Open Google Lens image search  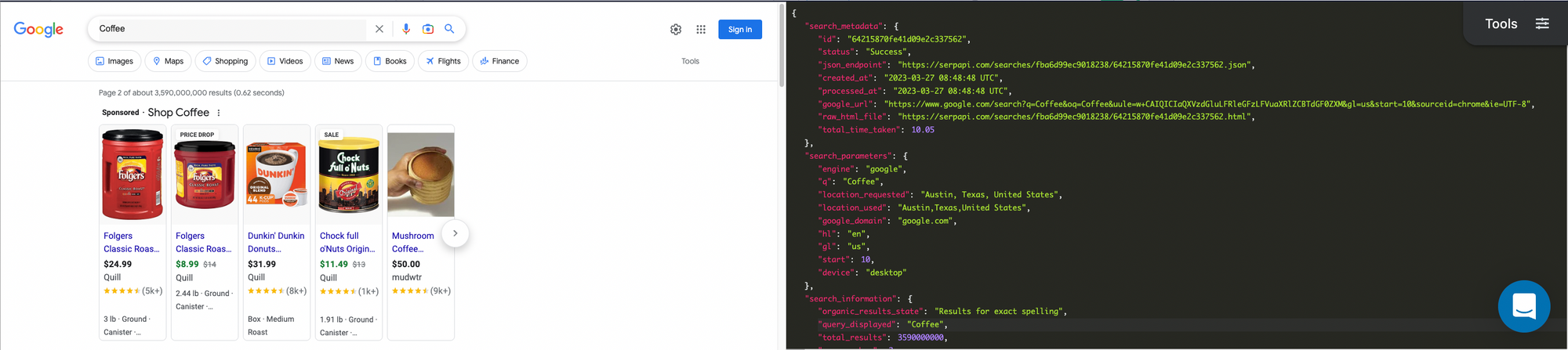point(428,29)
